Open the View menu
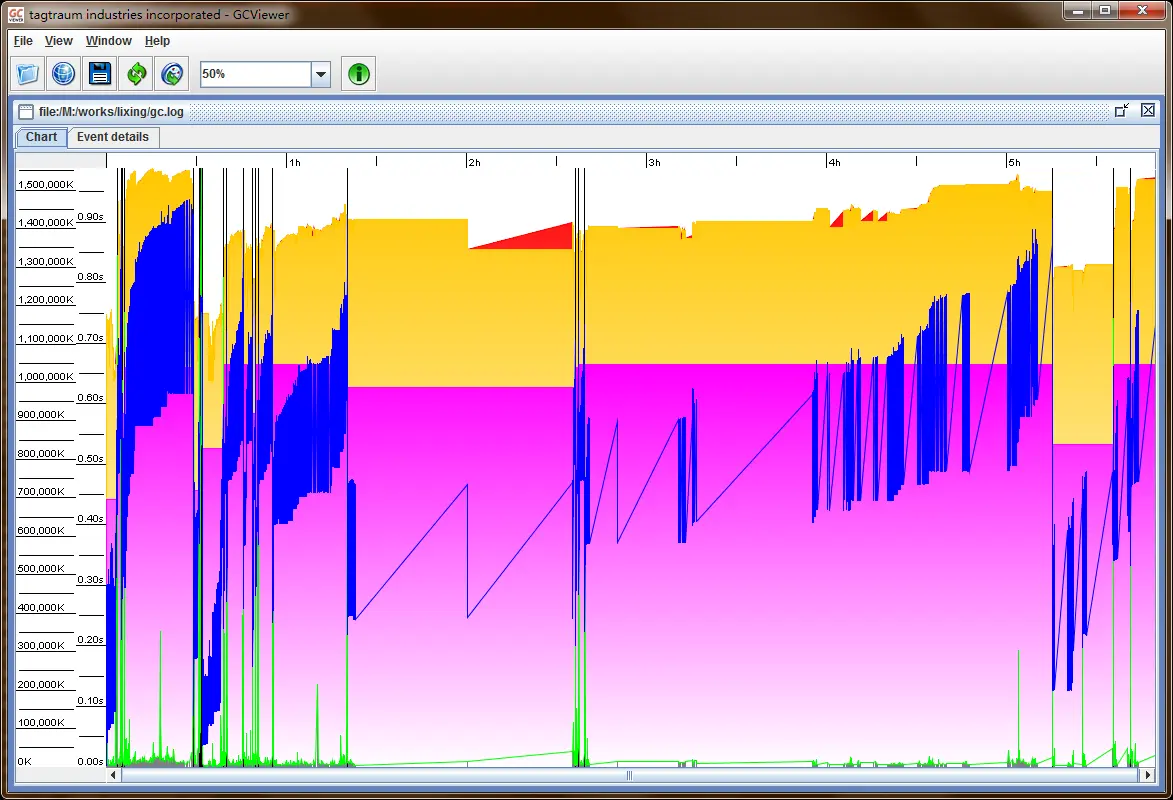This screenshot has width=1173, height=800. pos(59,41)
